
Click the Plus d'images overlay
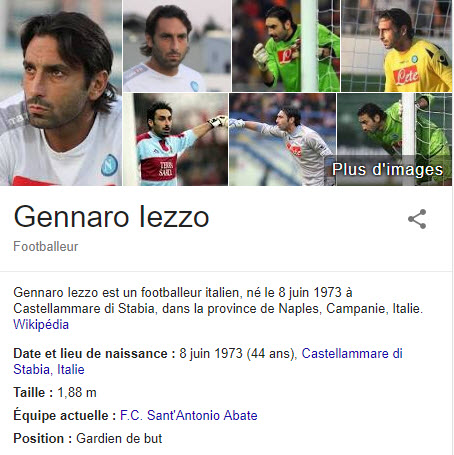(388, 169)
